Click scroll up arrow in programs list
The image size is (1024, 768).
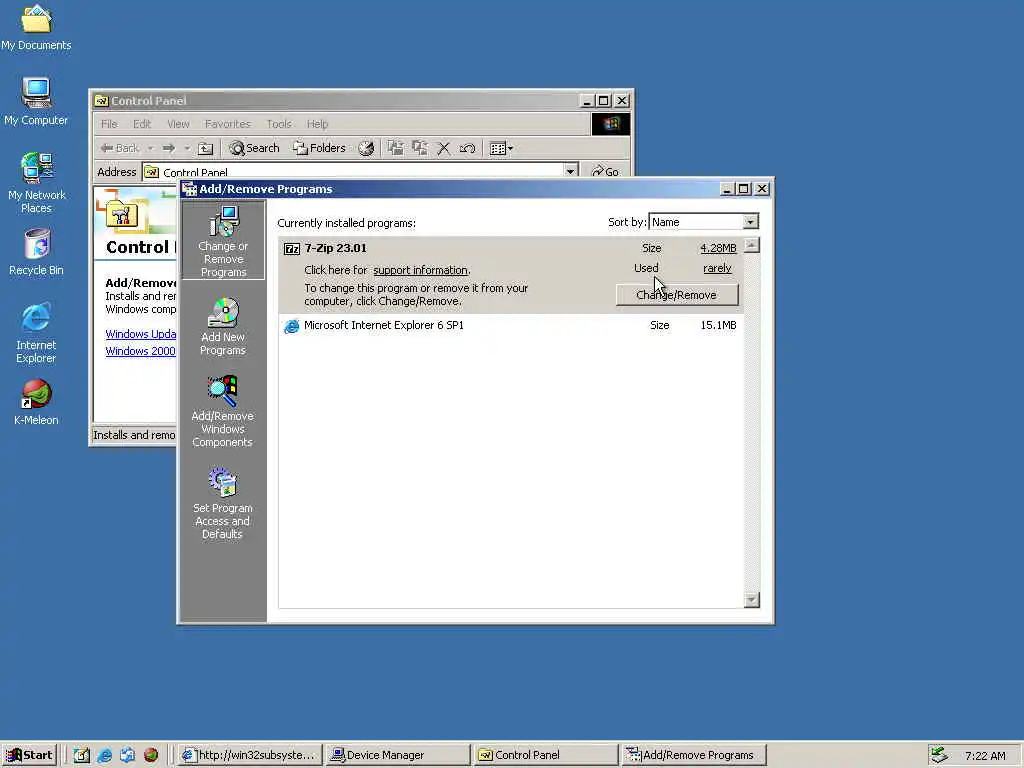click(x=752, y=246)
